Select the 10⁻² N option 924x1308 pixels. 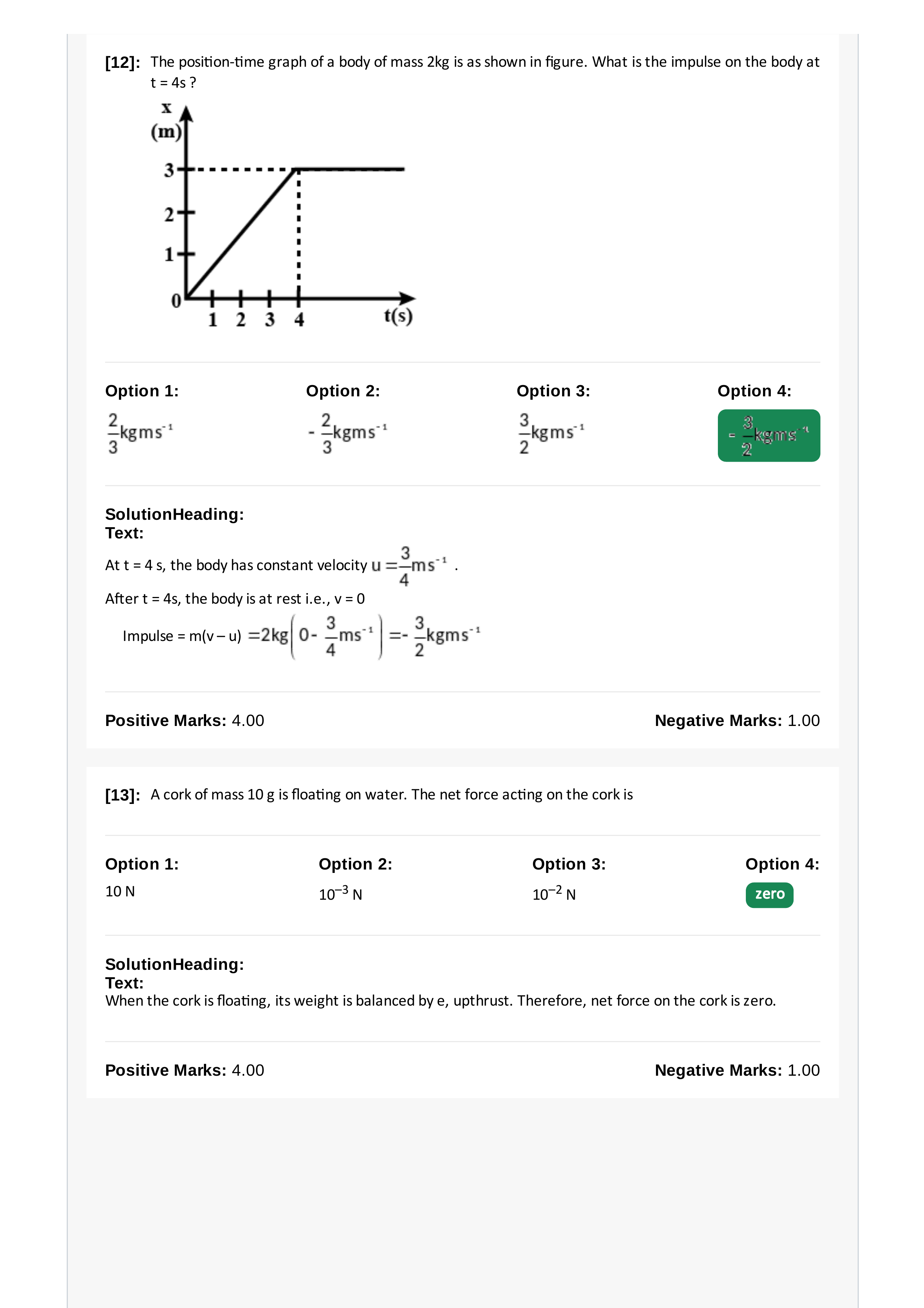click(x=554, y=893)
